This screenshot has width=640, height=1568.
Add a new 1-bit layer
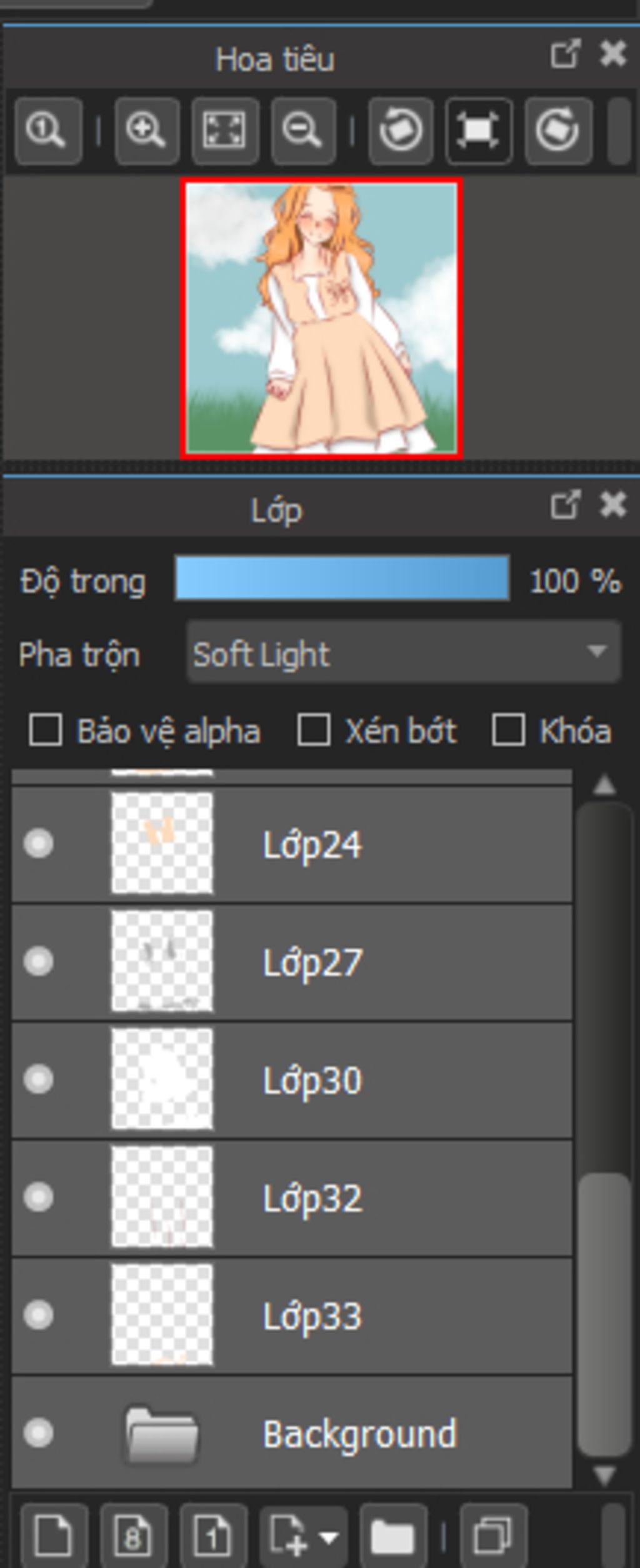[x=213, y=1536]
